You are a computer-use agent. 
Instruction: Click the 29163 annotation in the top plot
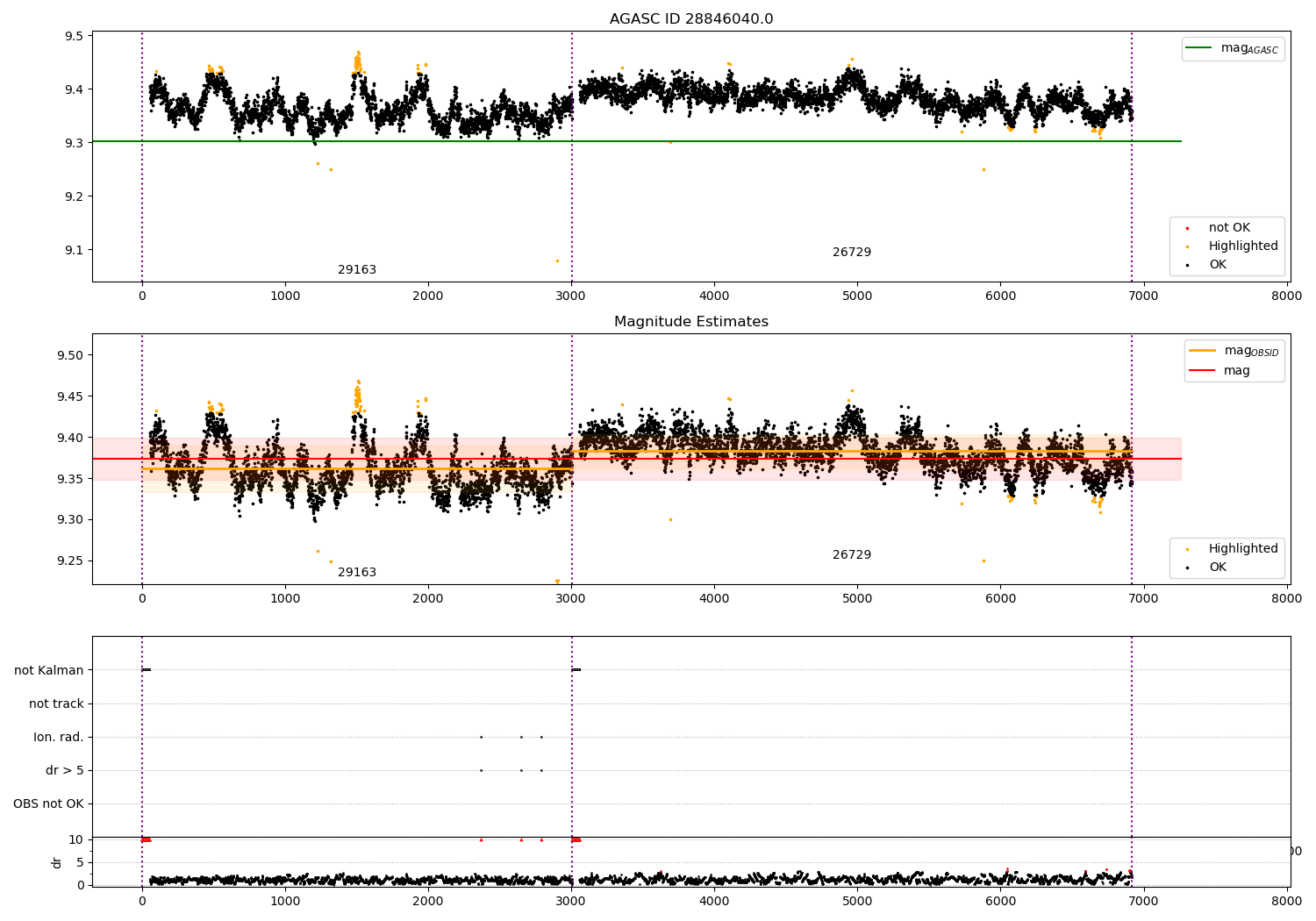pyautogui.click(x=357, y=270)
